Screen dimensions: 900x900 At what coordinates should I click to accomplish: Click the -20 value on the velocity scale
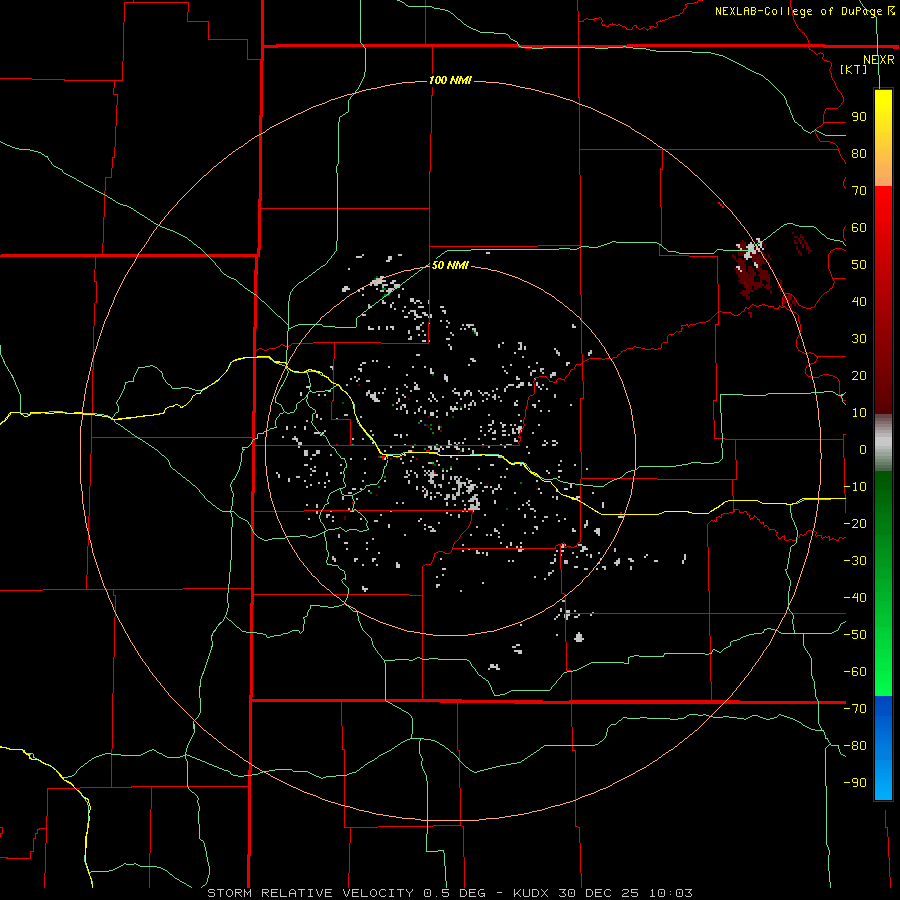pyautogui.click(x=855, y=524)
